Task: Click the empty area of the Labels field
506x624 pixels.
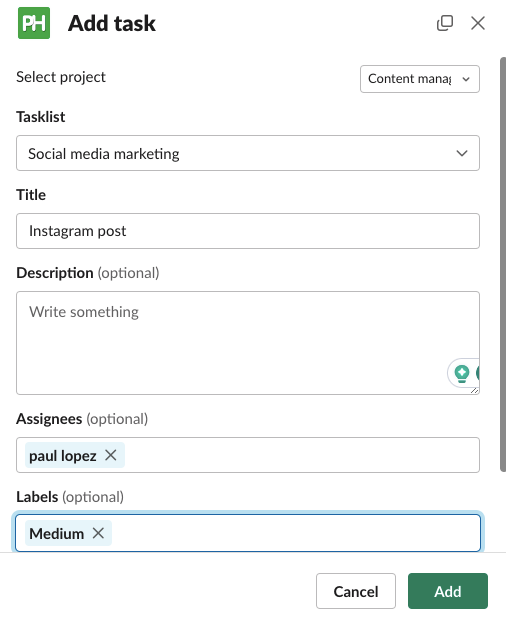Action: (x=295, y=533)
